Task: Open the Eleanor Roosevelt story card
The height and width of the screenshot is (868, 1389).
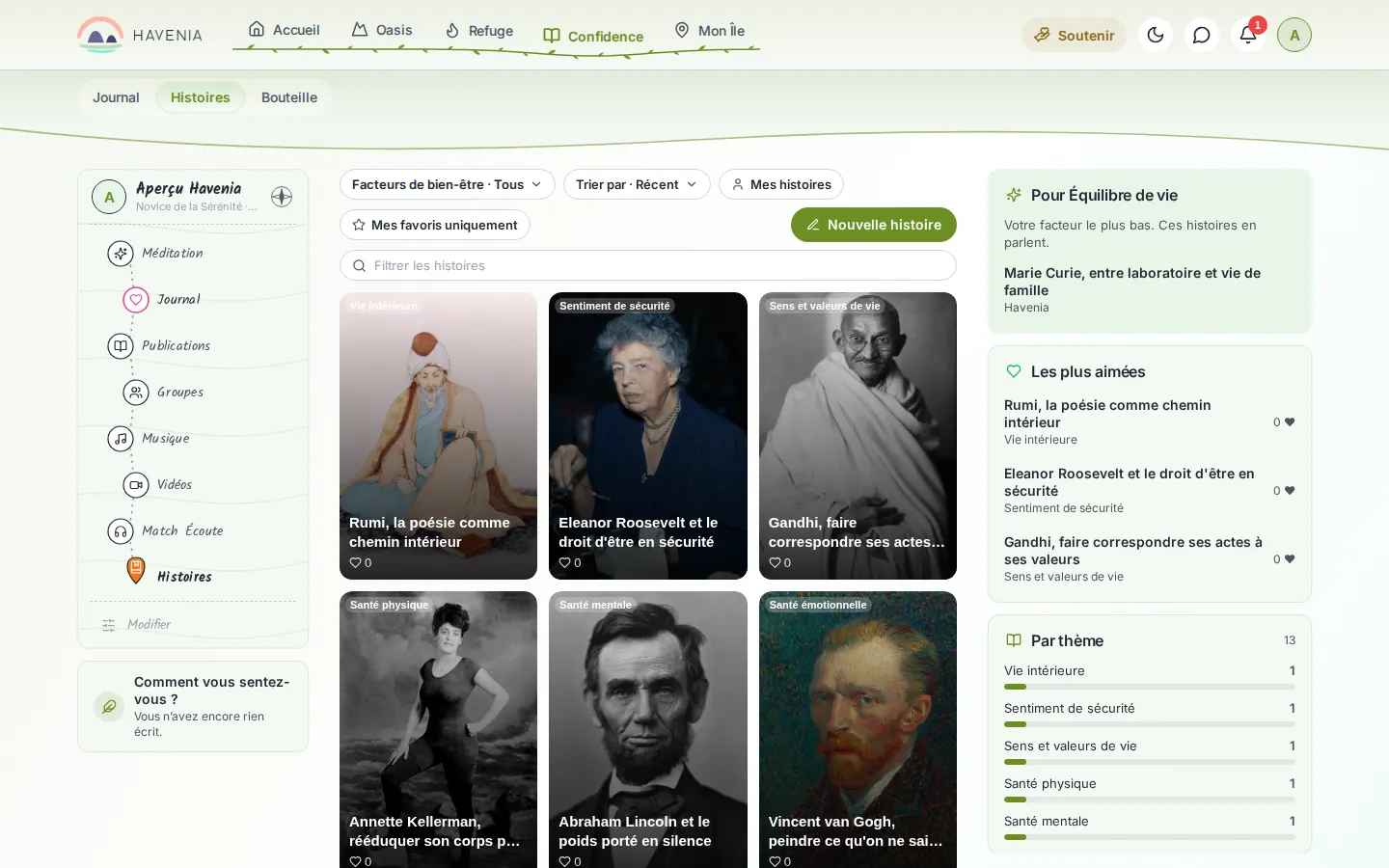Action: pyautogui.click(x=648, y=436)
